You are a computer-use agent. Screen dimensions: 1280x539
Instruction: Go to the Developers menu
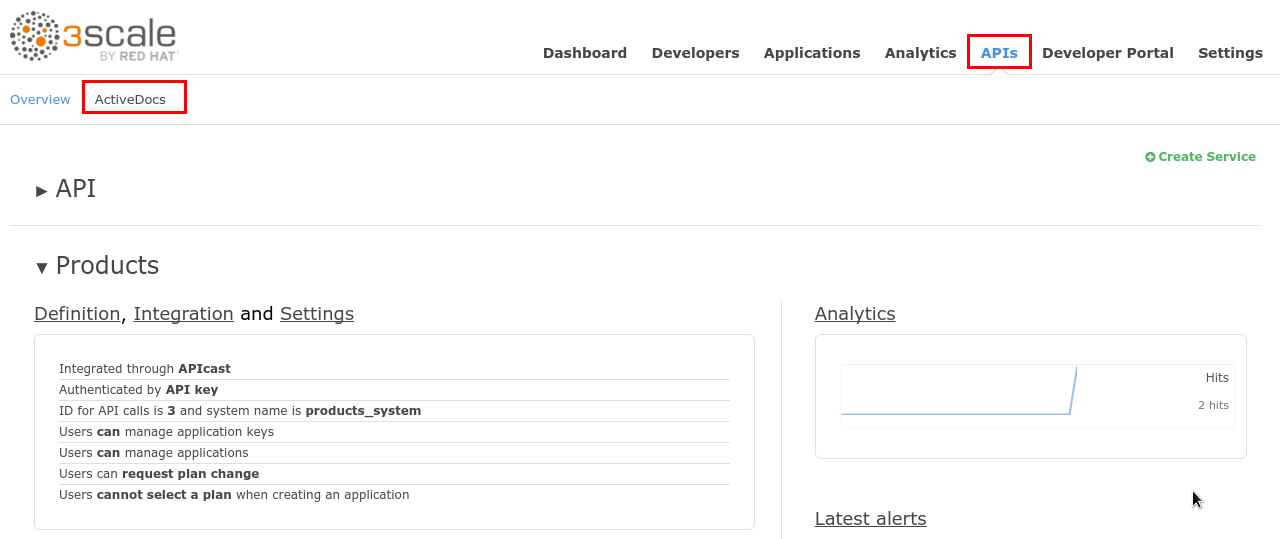tap(695, 53)
